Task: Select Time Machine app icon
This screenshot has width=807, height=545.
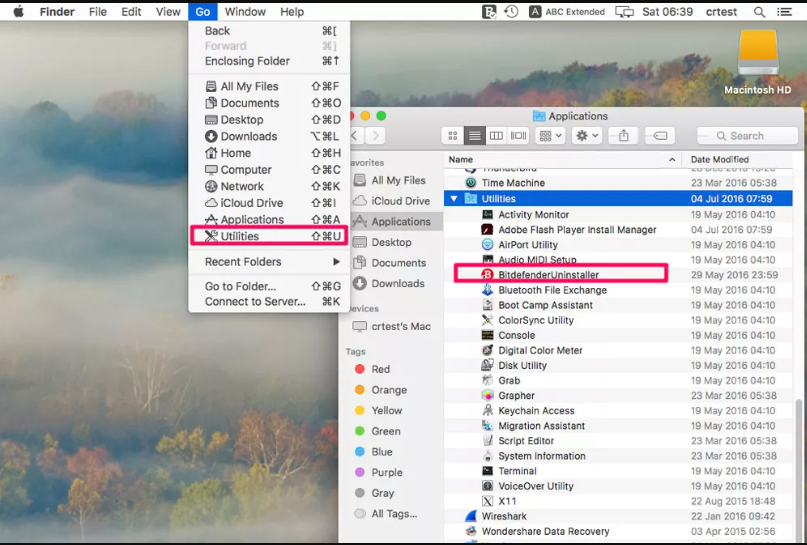Action: (x=470, y=183)
